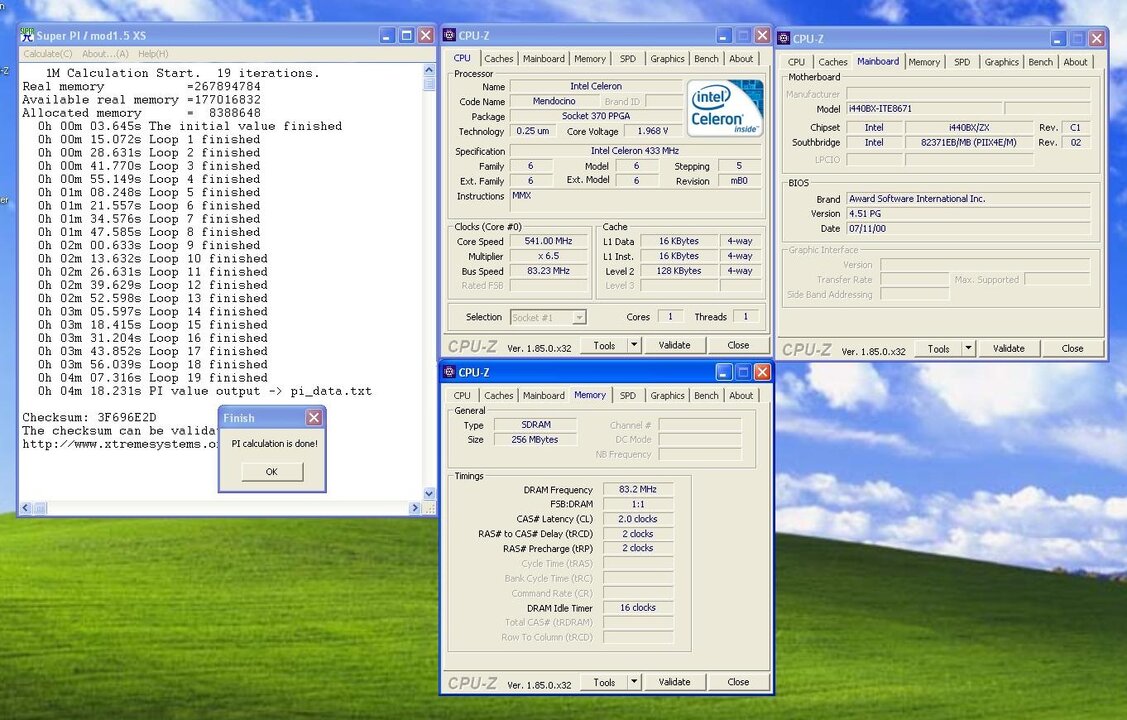The height and width of the screenshot is (720, 1127).
Task: Click the processor Name field reading "Intel Celeron"
Action: click(x=596, y=86)
